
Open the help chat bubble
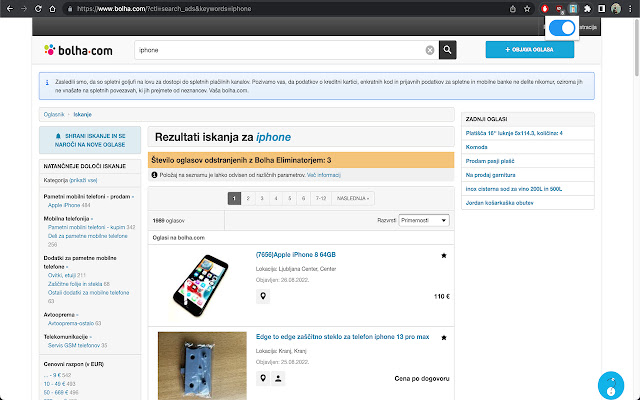pyautogui.click(x=611, y=385)
